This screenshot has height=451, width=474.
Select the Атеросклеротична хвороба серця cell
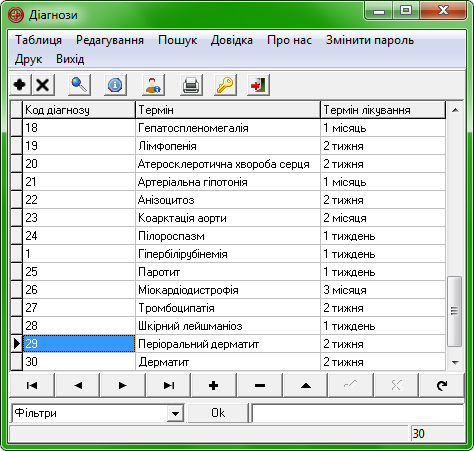228,164
